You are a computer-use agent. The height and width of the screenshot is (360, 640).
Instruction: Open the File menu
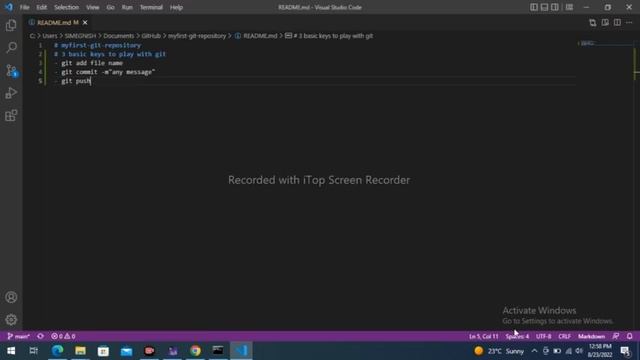click(24, 7)
